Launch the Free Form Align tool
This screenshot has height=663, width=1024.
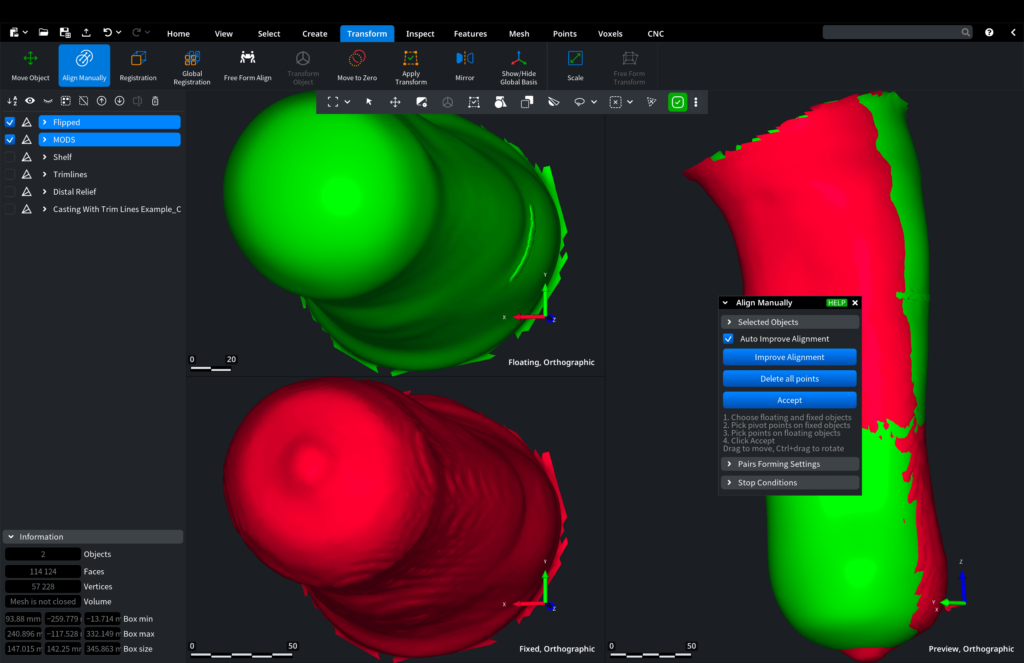247,65
